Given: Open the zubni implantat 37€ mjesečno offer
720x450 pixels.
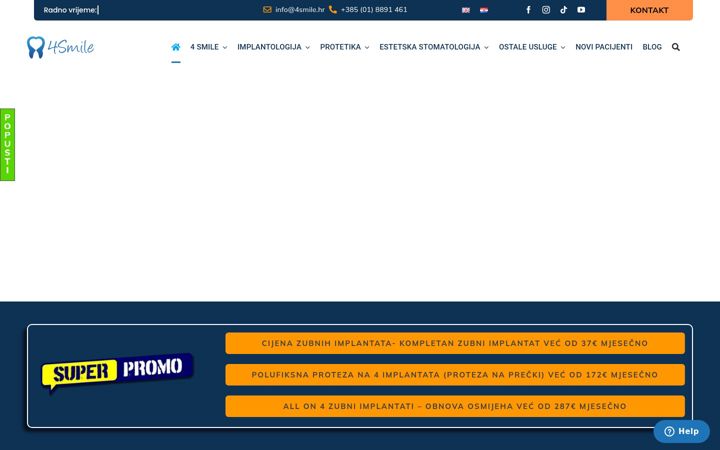Looking at the screenshot, I should [x=455, y=343].
